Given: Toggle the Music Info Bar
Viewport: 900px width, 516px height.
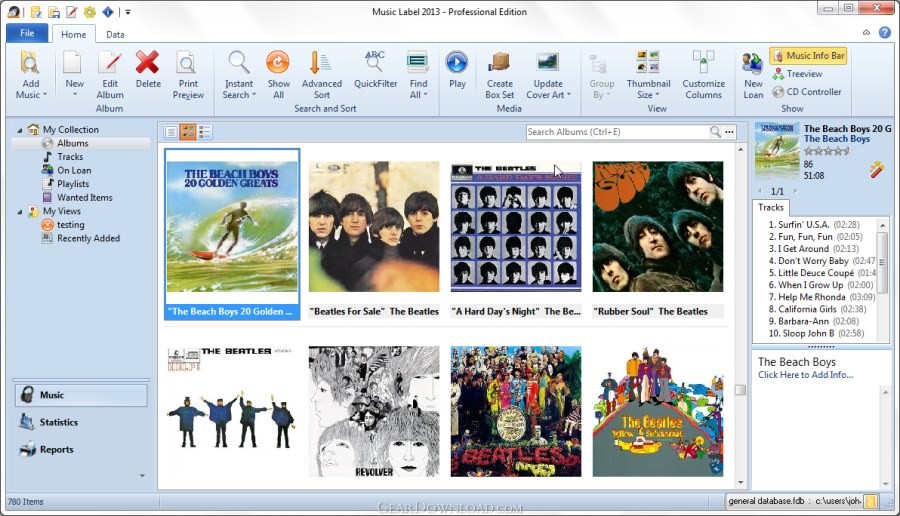Looking at the screenshot, I should tap(809, 56).
